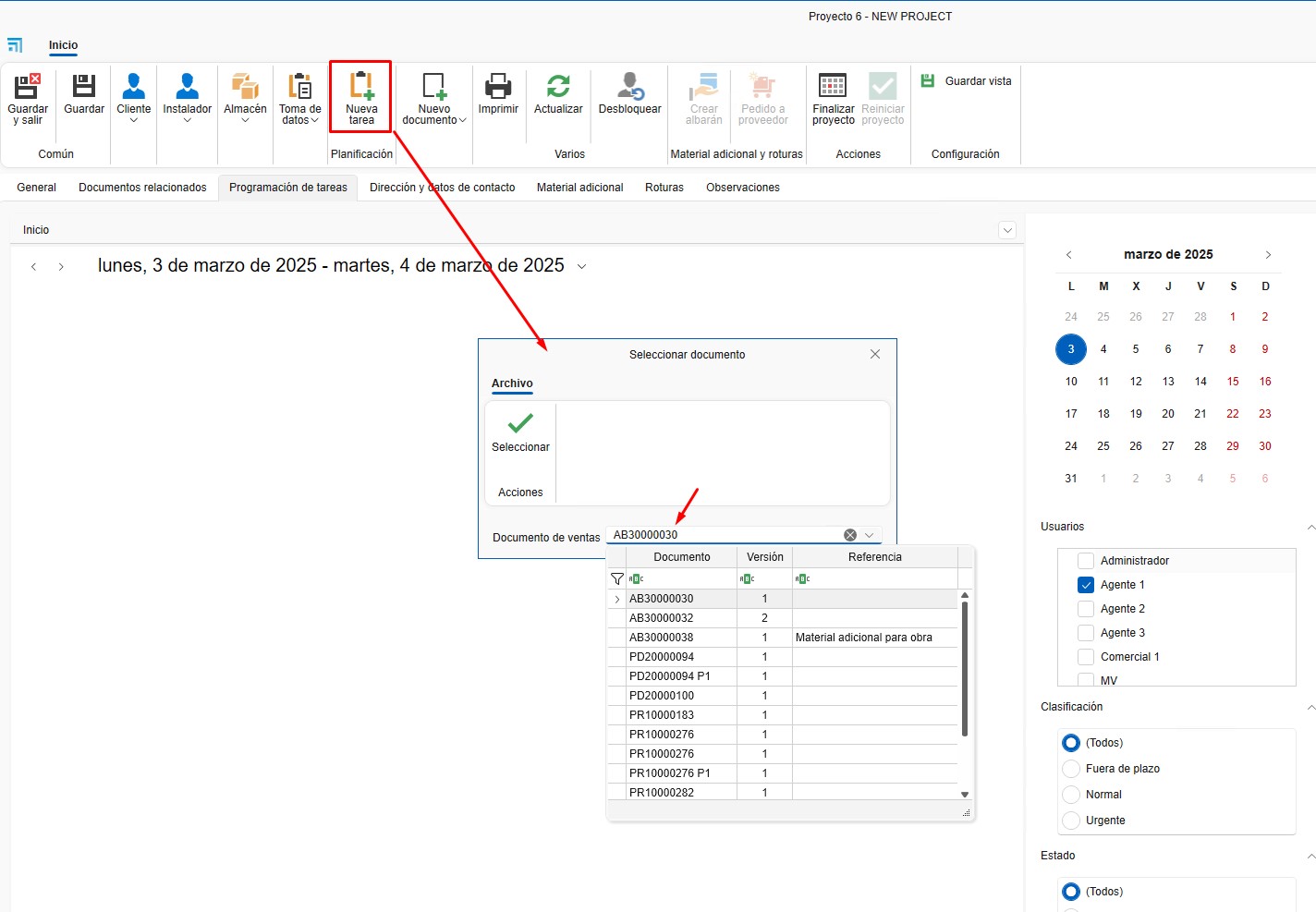Open the Cliente ribbon button
The image size is (1316, 912).
pyautogui.click(x=134, y=98)
